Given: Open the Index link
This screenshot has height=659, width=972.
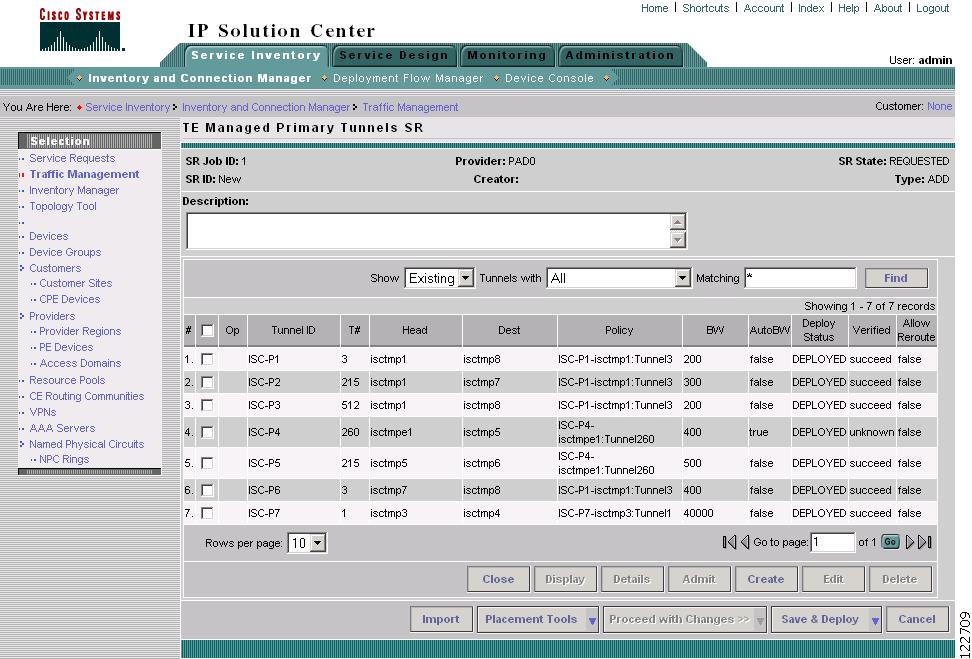Looking at the screenshot, I should tap(811, 8).
